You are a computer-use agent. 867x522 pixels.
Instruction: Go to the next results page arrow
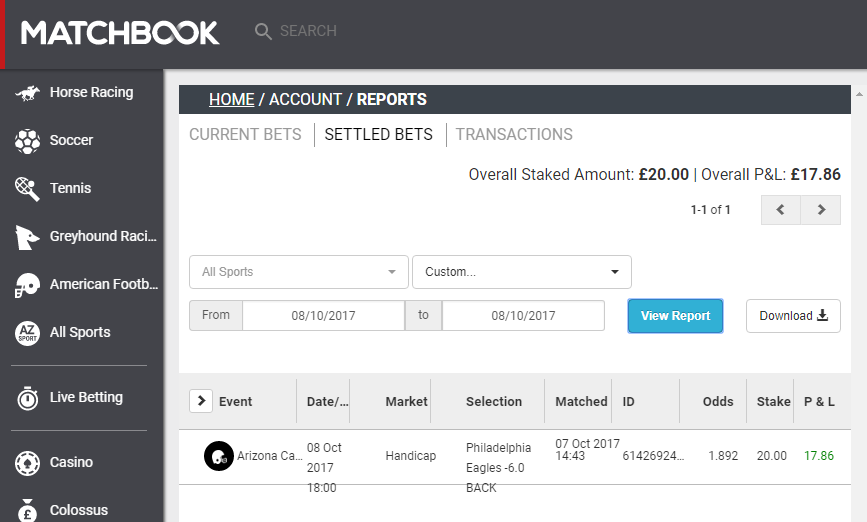pyautogui.click(x=821, y=210)
